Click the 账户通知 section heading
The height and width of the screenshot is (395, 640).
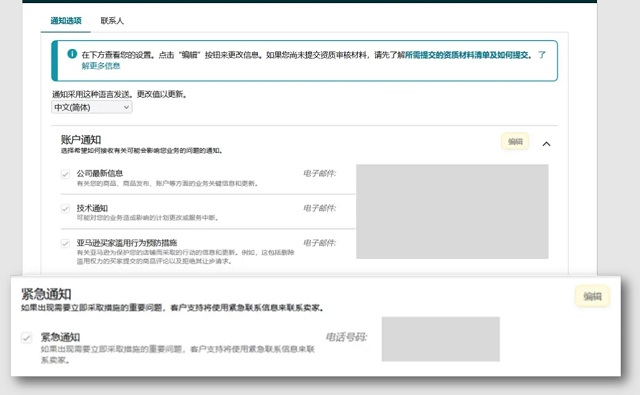81,140
